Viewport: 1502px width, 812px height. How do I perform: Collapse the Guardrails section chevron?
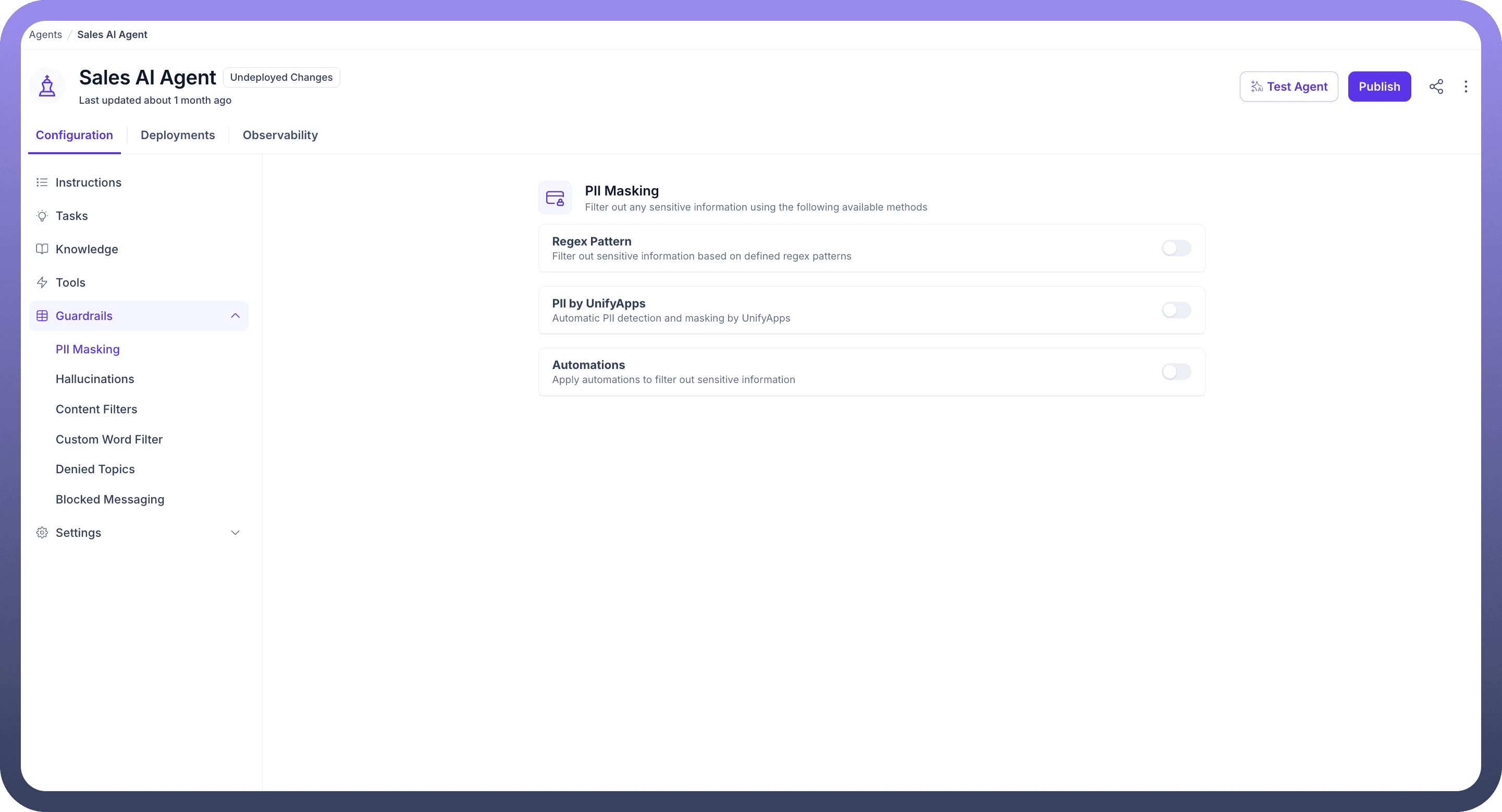[235, 316]
